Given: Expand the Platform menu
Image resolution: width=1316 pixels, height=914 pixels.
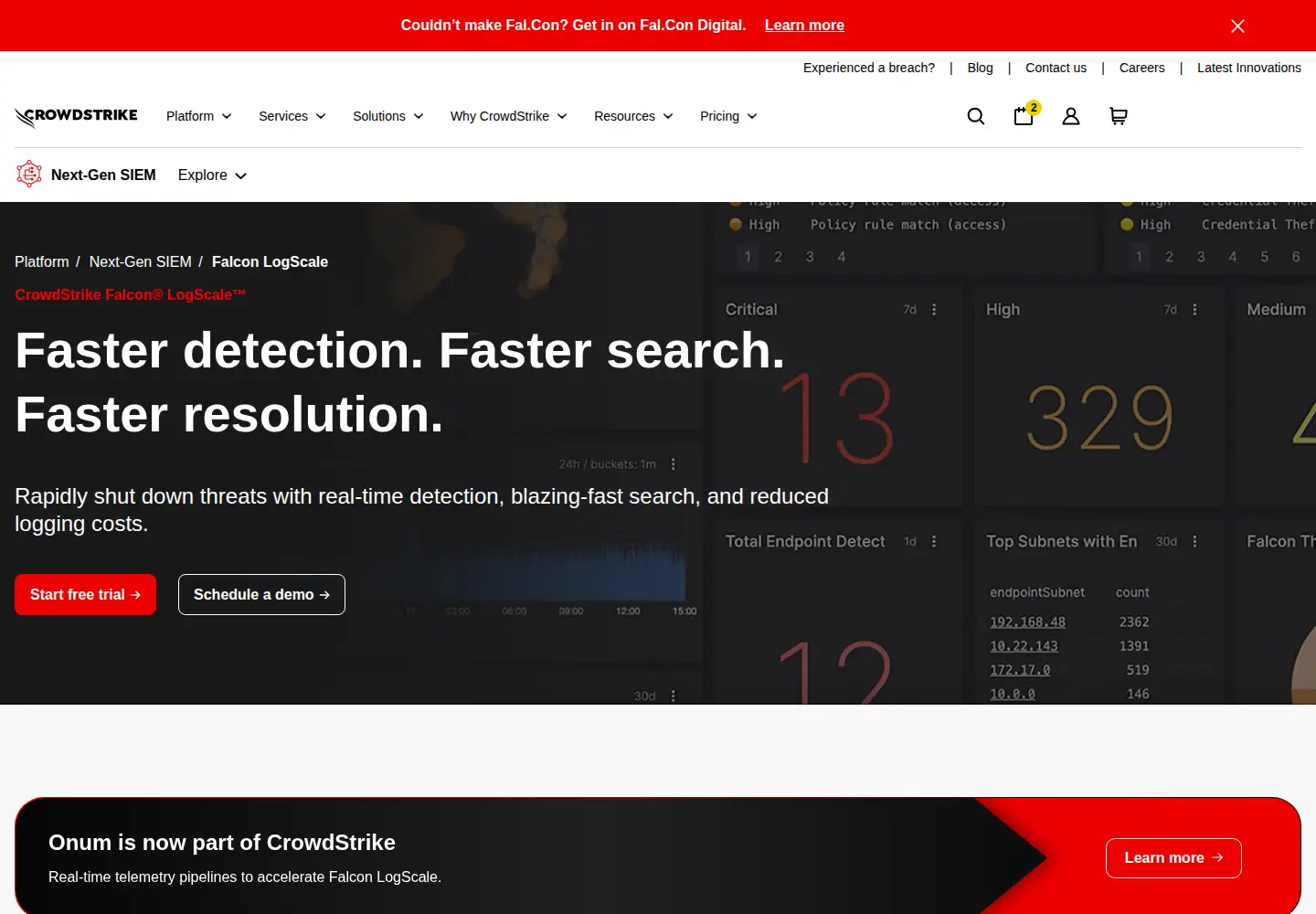Looking at the screenshot, I should point(199,116).
